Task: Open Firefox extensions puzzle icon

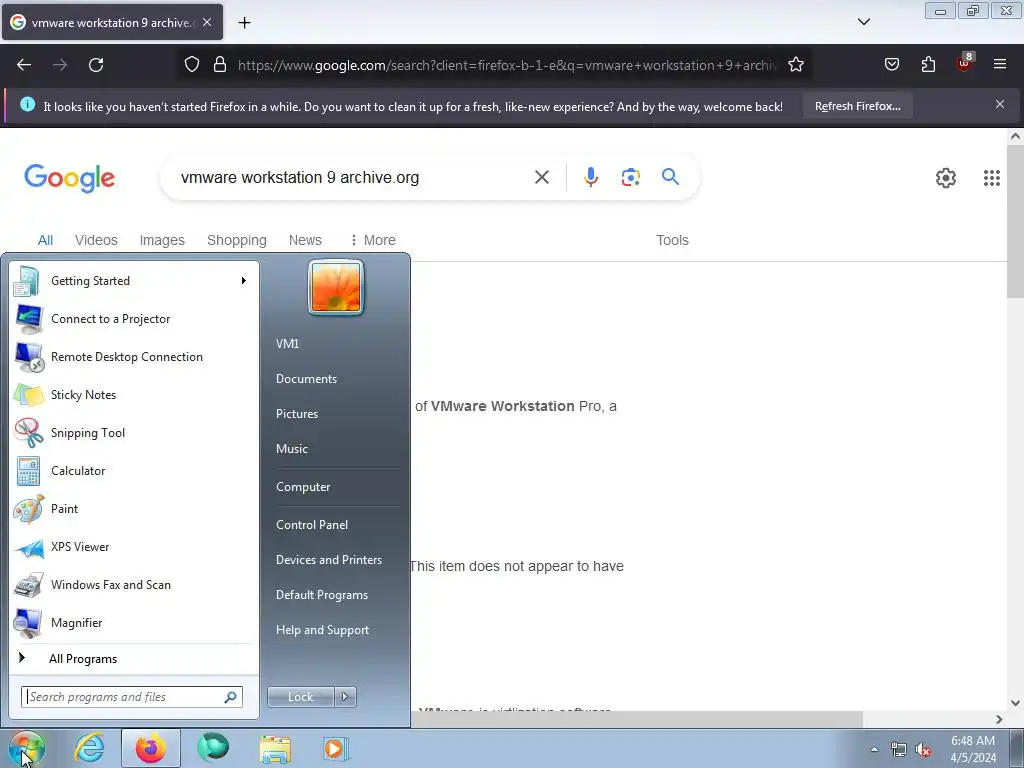Action: pyautogui.click(x=928, y=64)
